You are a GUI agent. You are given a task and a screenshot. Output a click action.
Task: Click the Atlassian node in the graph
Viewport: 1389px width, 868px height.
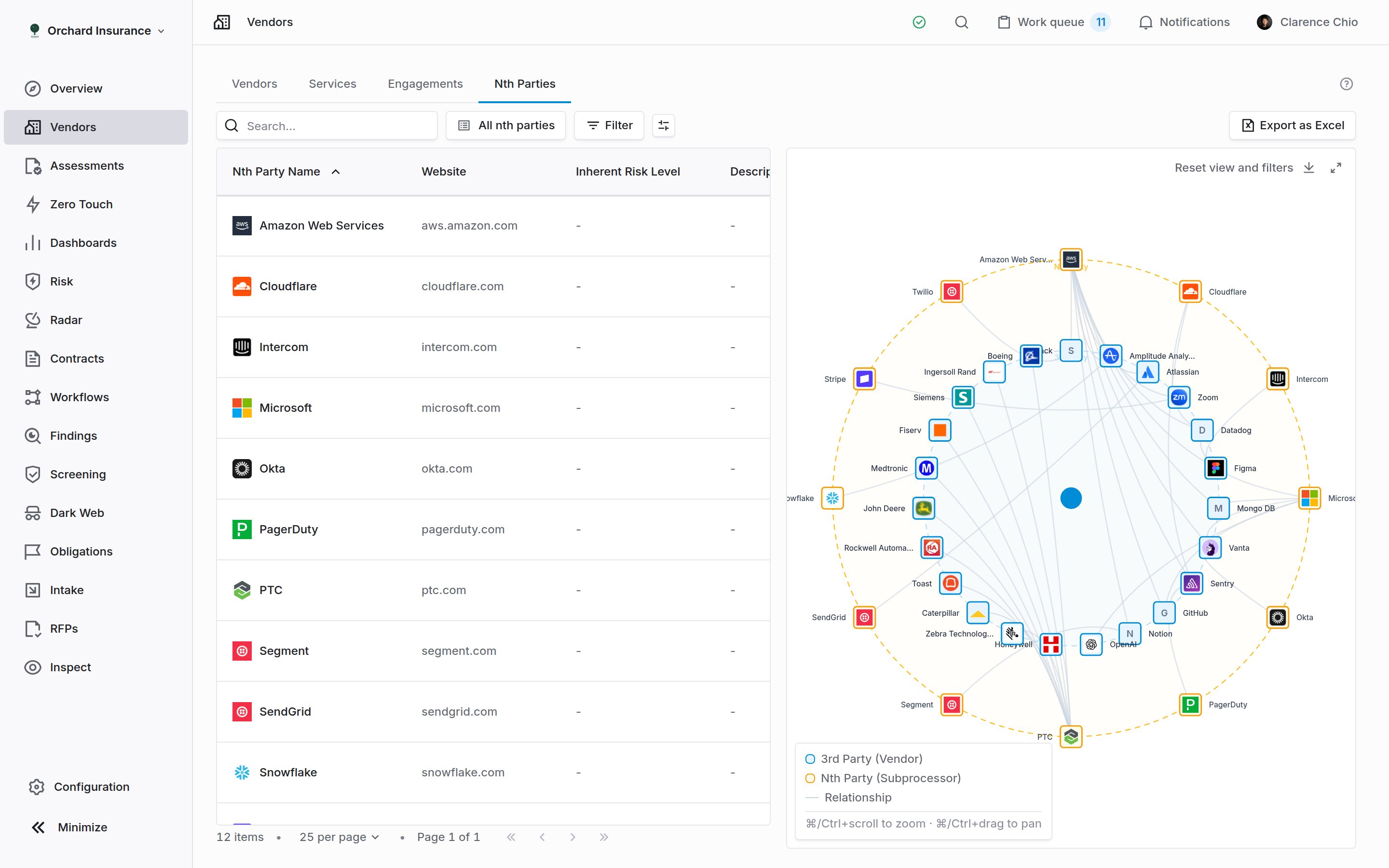click(x=1147, y=372)
